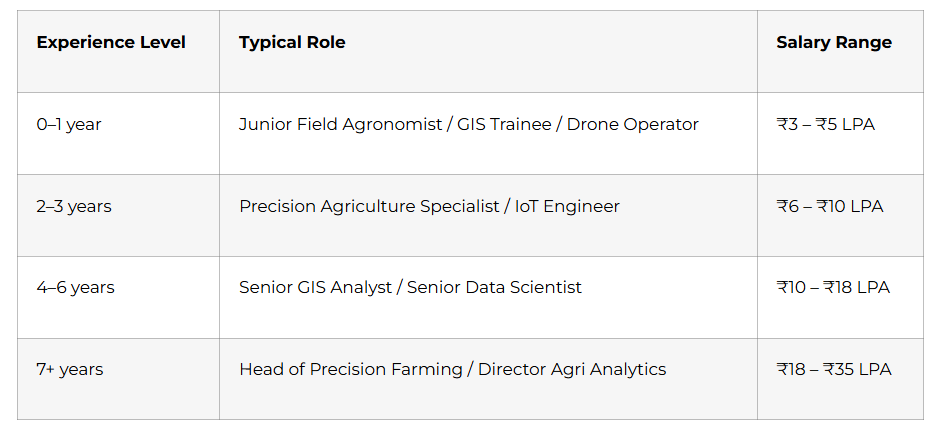The image size is (942, 432).
Task: Click the Junior Field Agronomist role text
Action: 341,124
